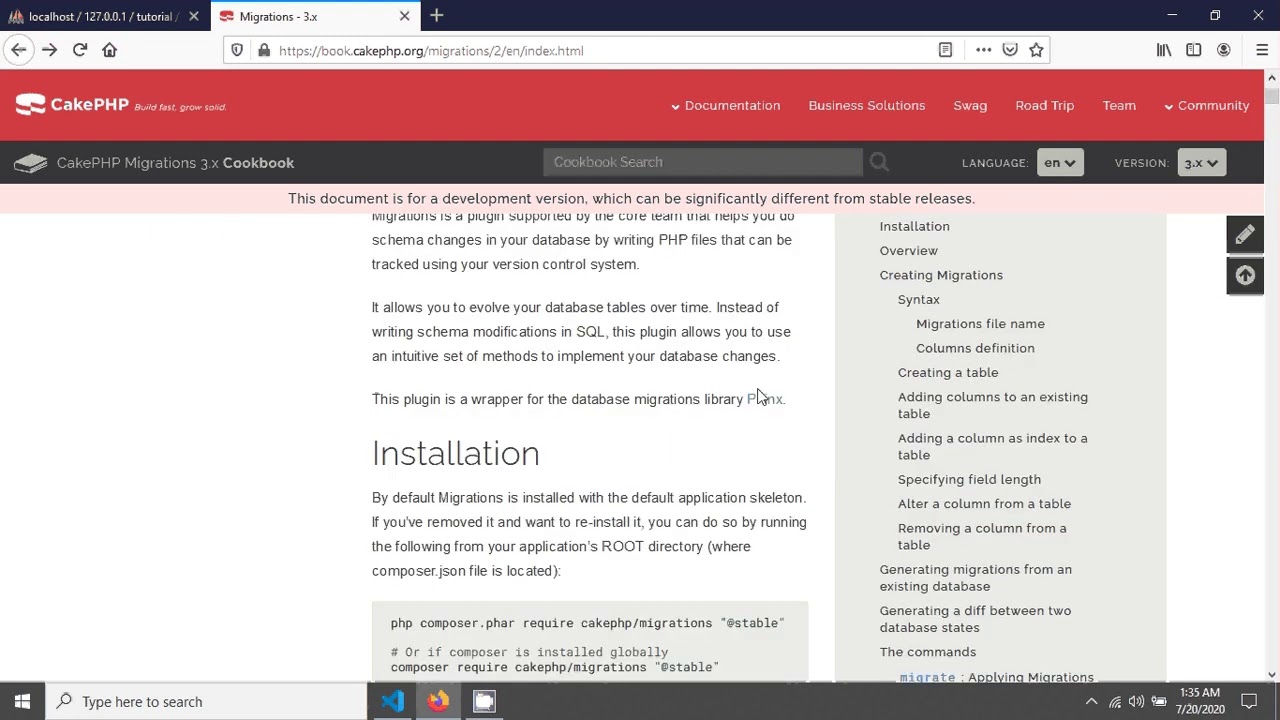Viewport: 1280px width, 720px height.
Task: Bookmark this page with the star icon
Action: 1036,50
